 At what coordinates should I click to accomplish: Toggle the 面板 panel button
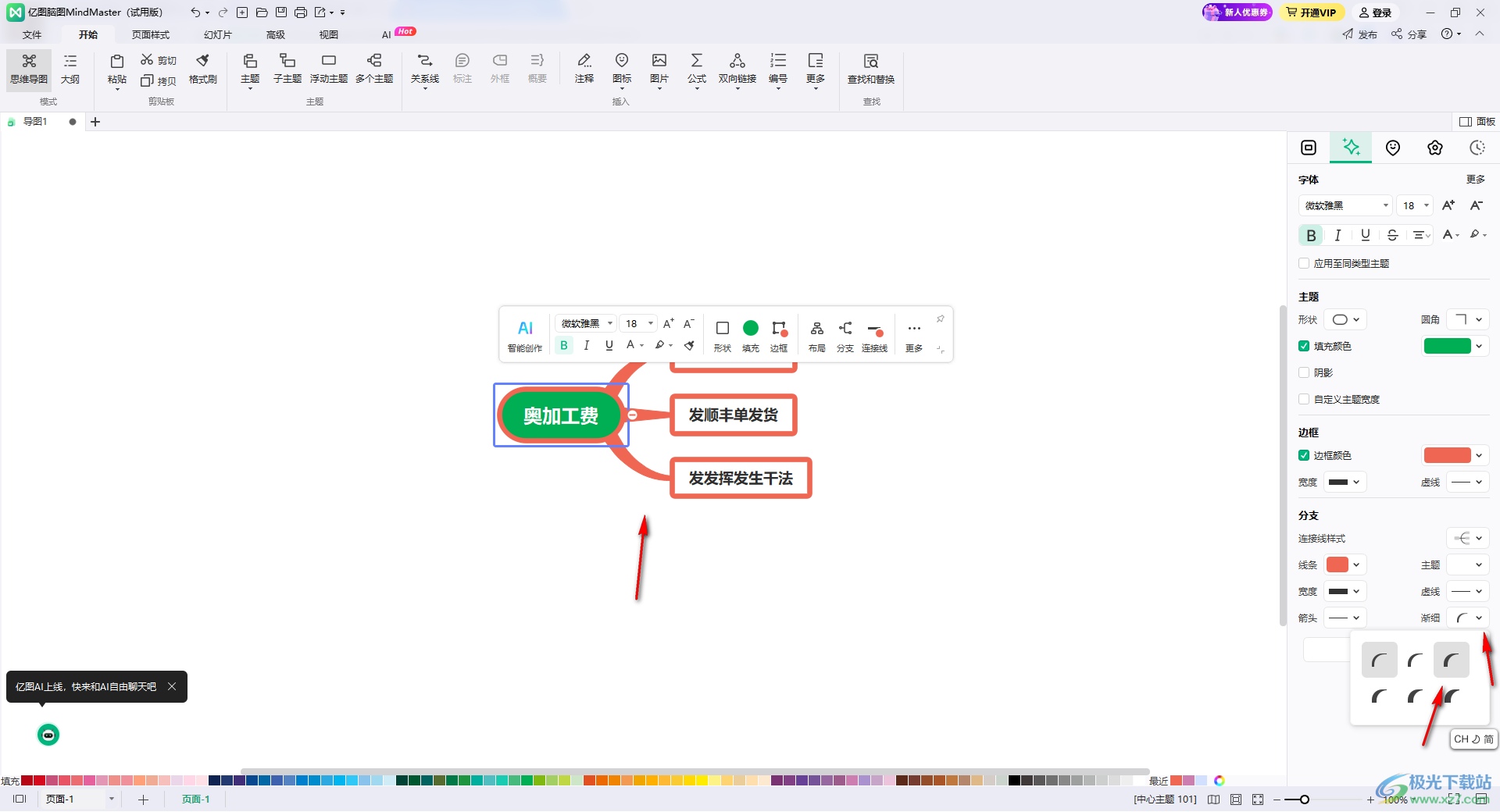click(1477, 121)
